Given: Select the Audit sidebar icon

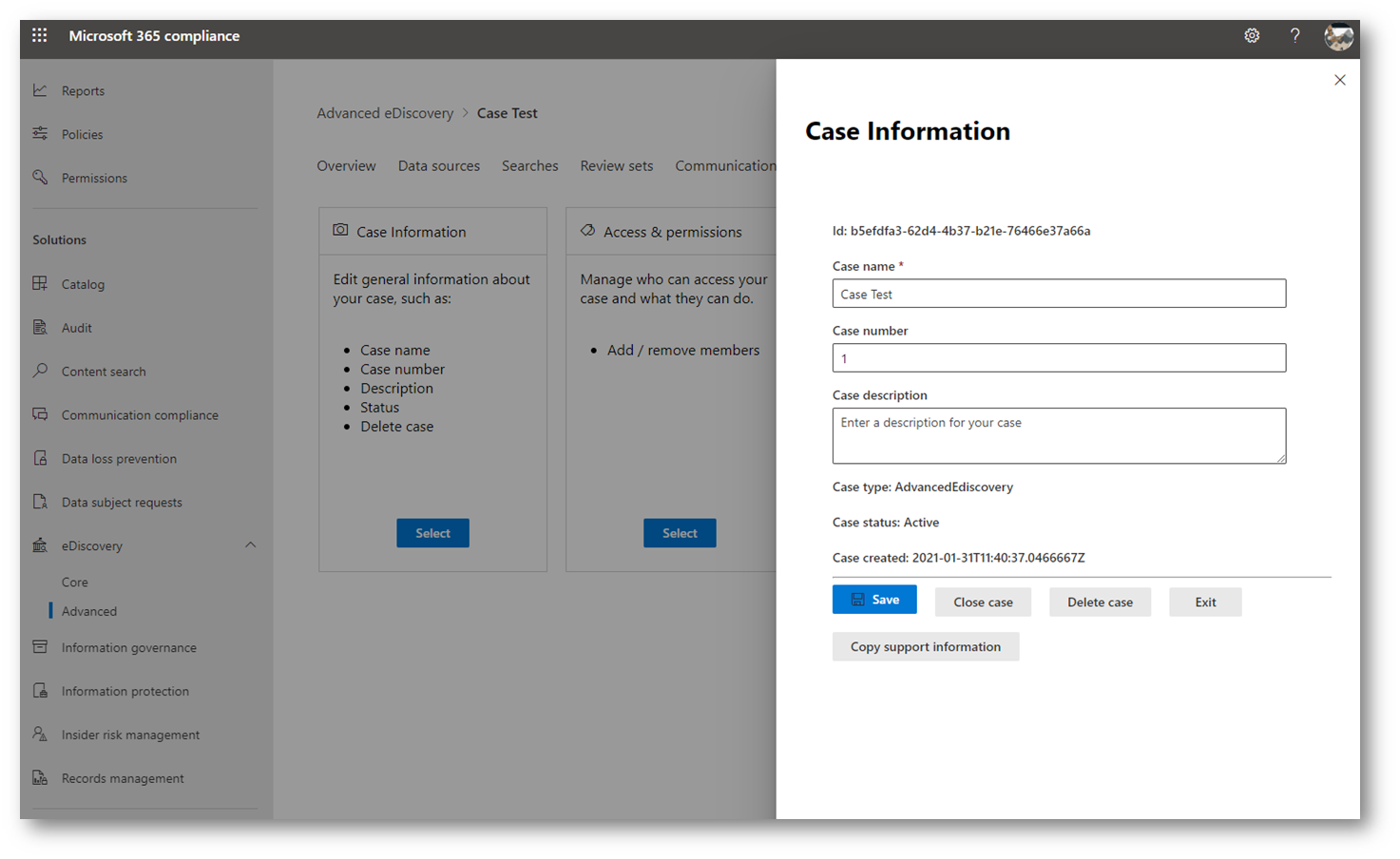Looking at the screenshot, I should [x=40, y=328].
